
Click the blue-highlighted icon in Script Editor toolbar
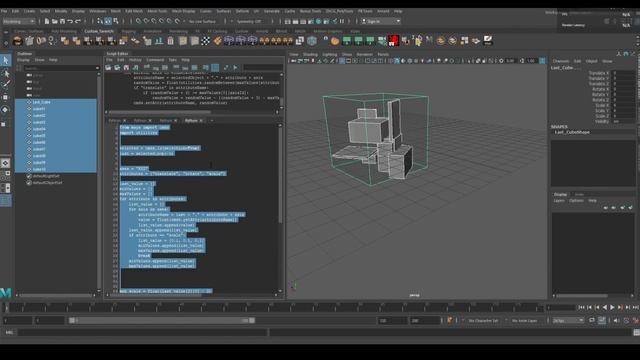(215, 68)
